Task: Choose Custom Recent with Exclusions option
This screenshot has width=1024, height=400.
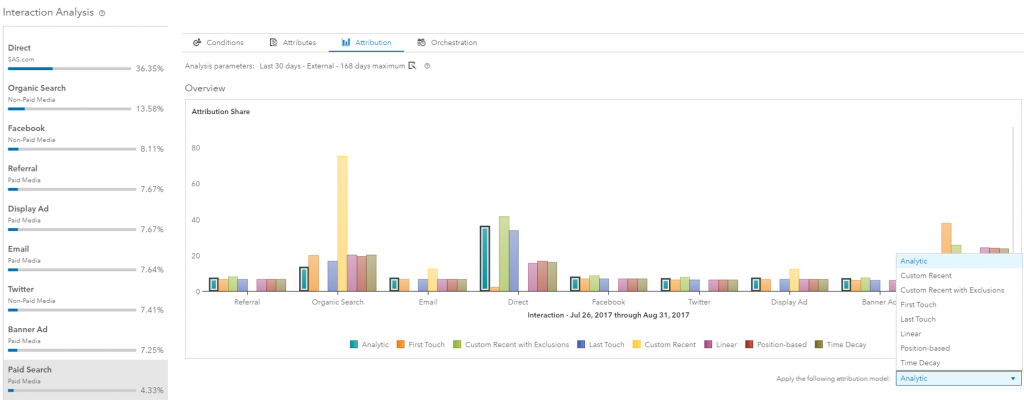Action: click(951, 290)
